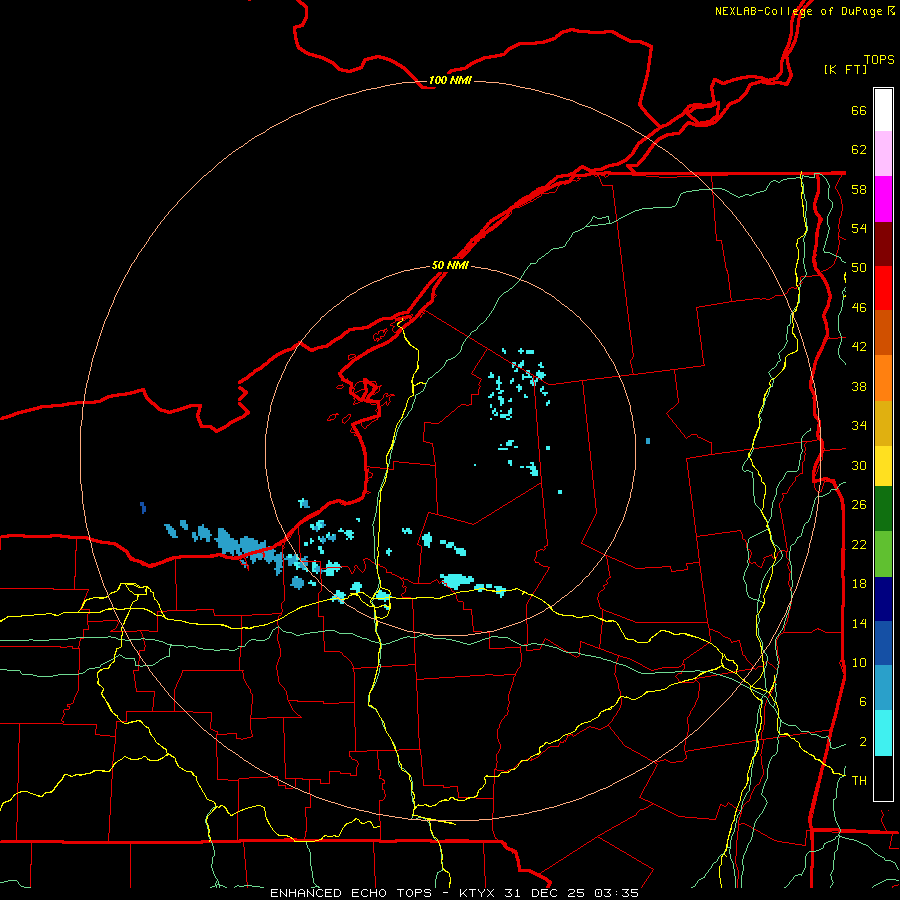
Task: Click the bright red 46-50 K FT swatch
Action: click(883, 288)
